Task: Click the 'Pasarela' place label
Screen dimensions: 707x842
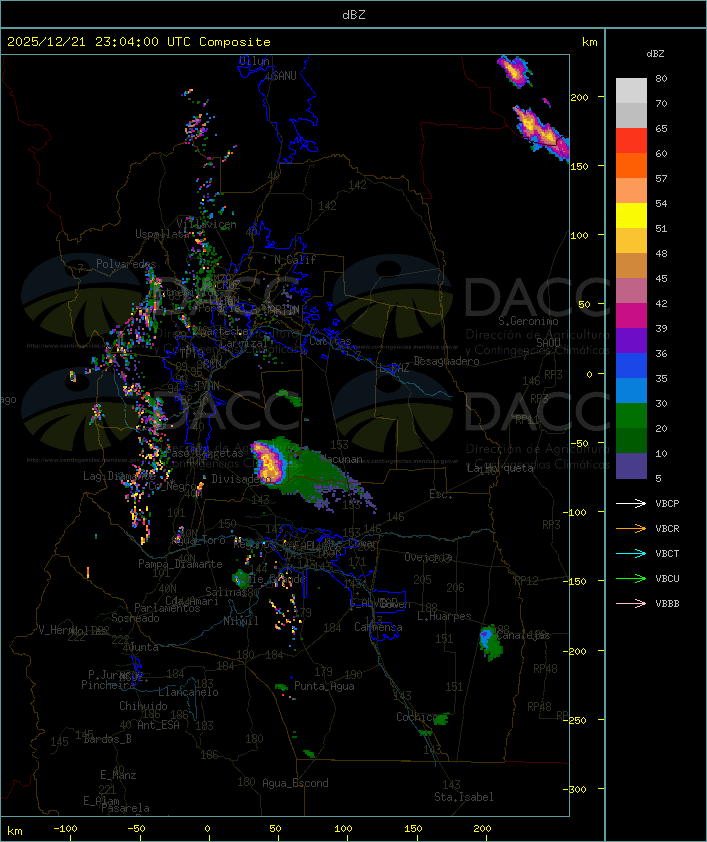Action: click(125, 808)
